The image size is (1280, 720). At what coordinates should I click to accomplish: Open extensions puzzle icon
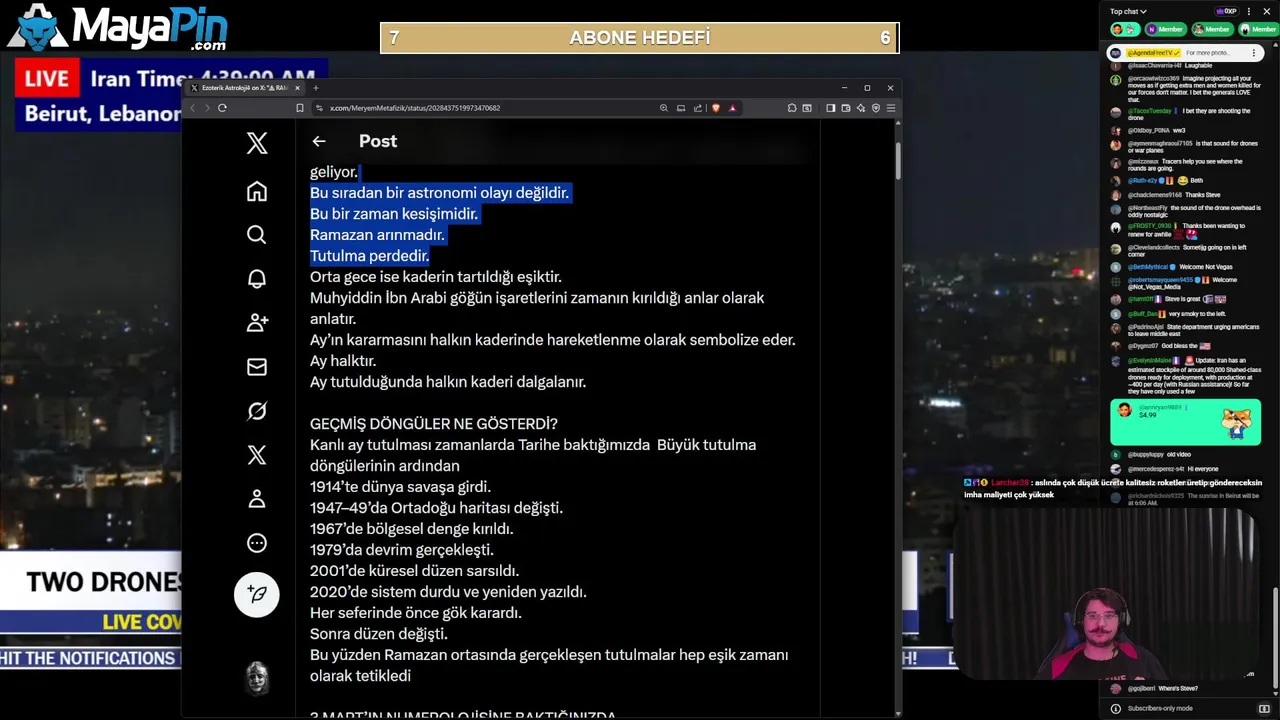792,108
